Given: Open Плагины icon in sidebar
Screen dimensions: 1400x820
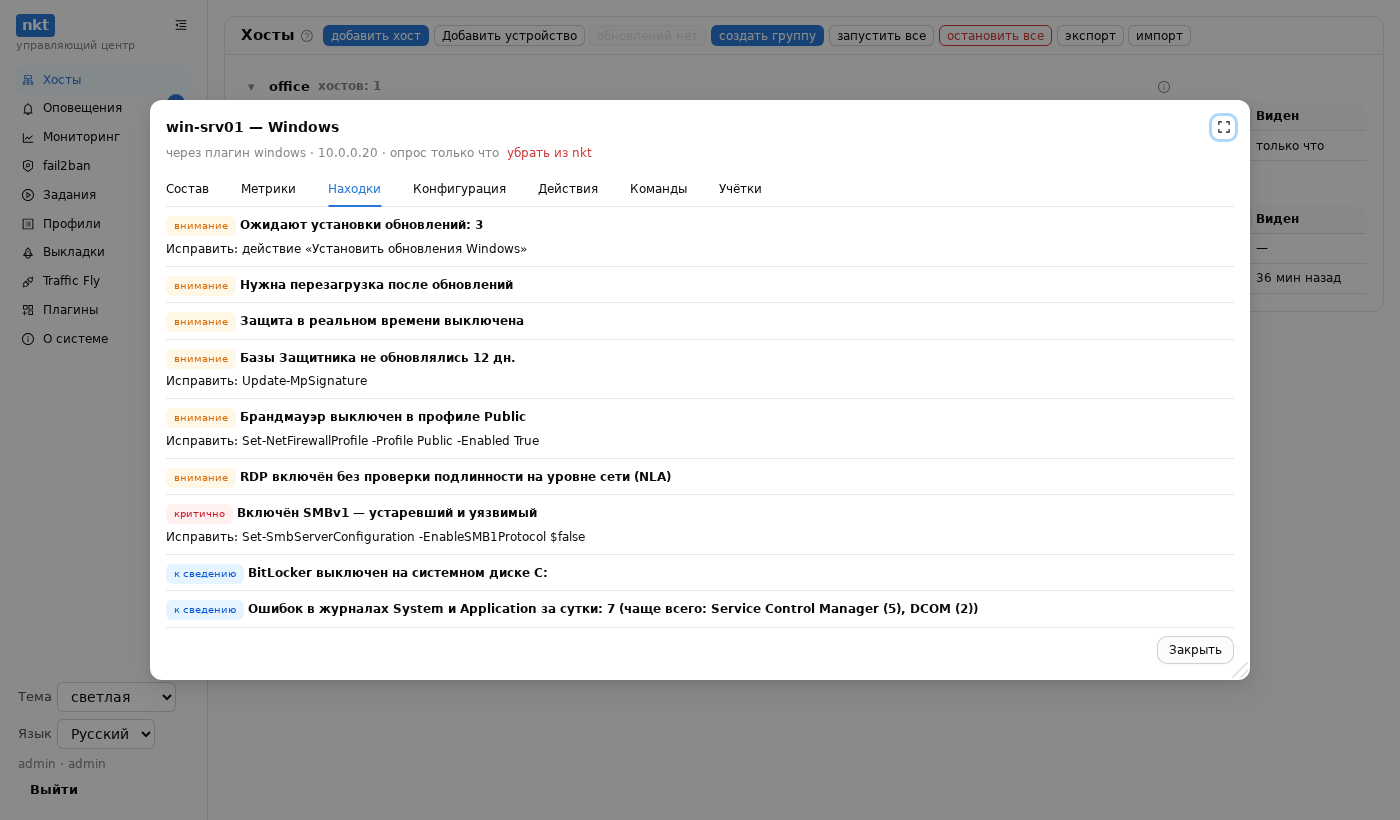Looking at the screenshot, I should click(x=28, y=310).
